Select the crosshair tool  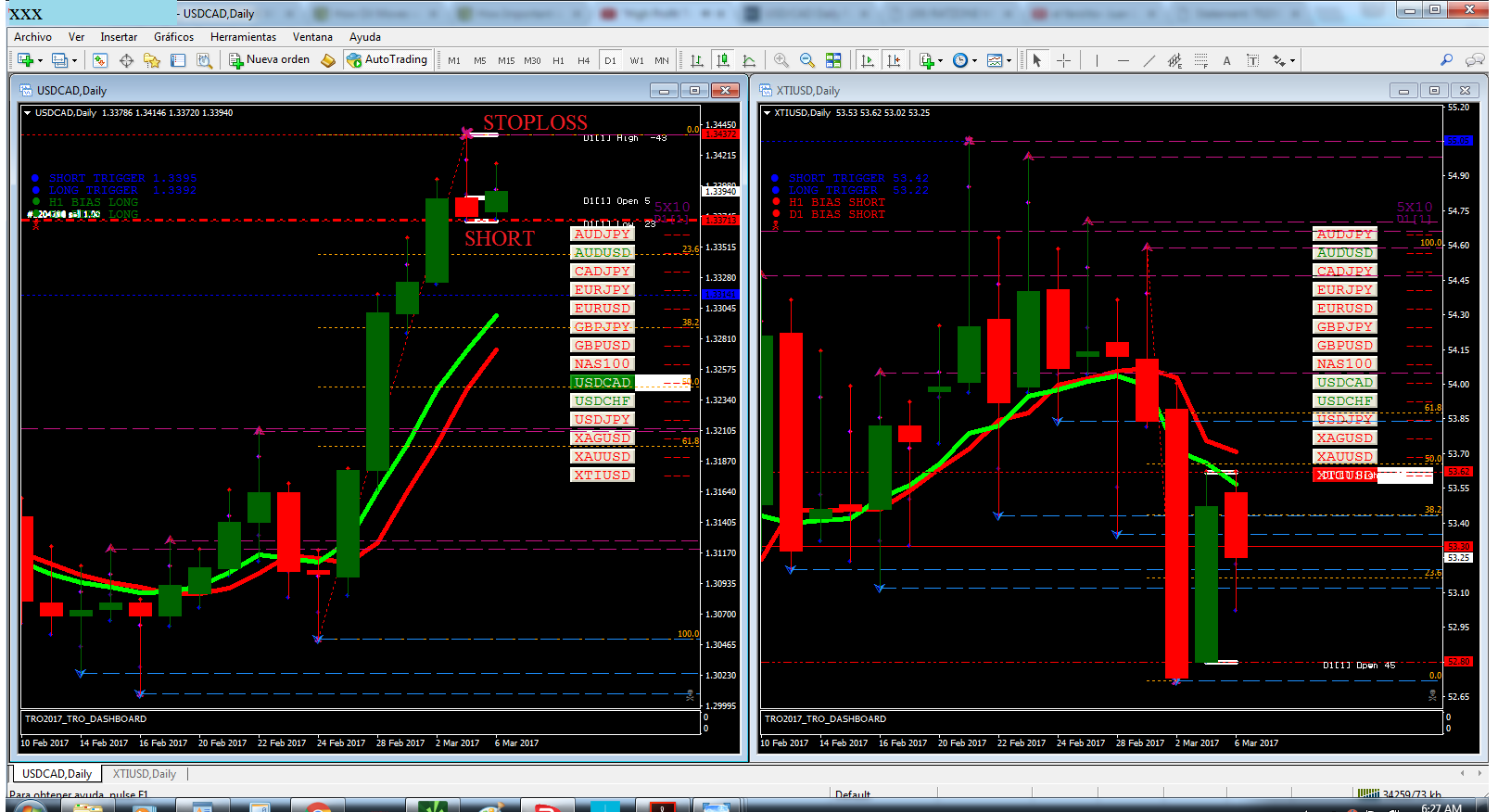click(1063, 60)
